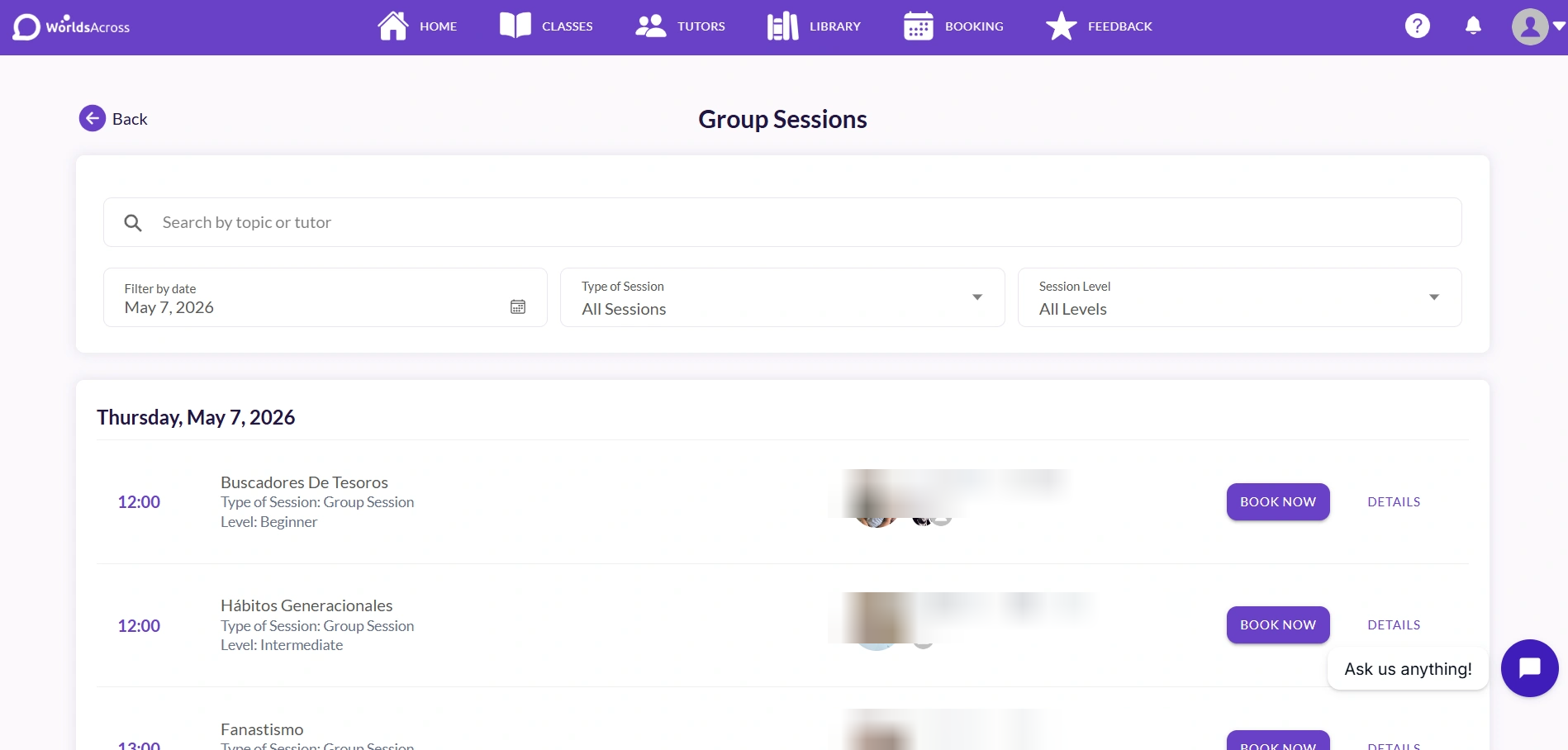Open the Filter by date field
Screen dimensions: 1568x750
325,297
